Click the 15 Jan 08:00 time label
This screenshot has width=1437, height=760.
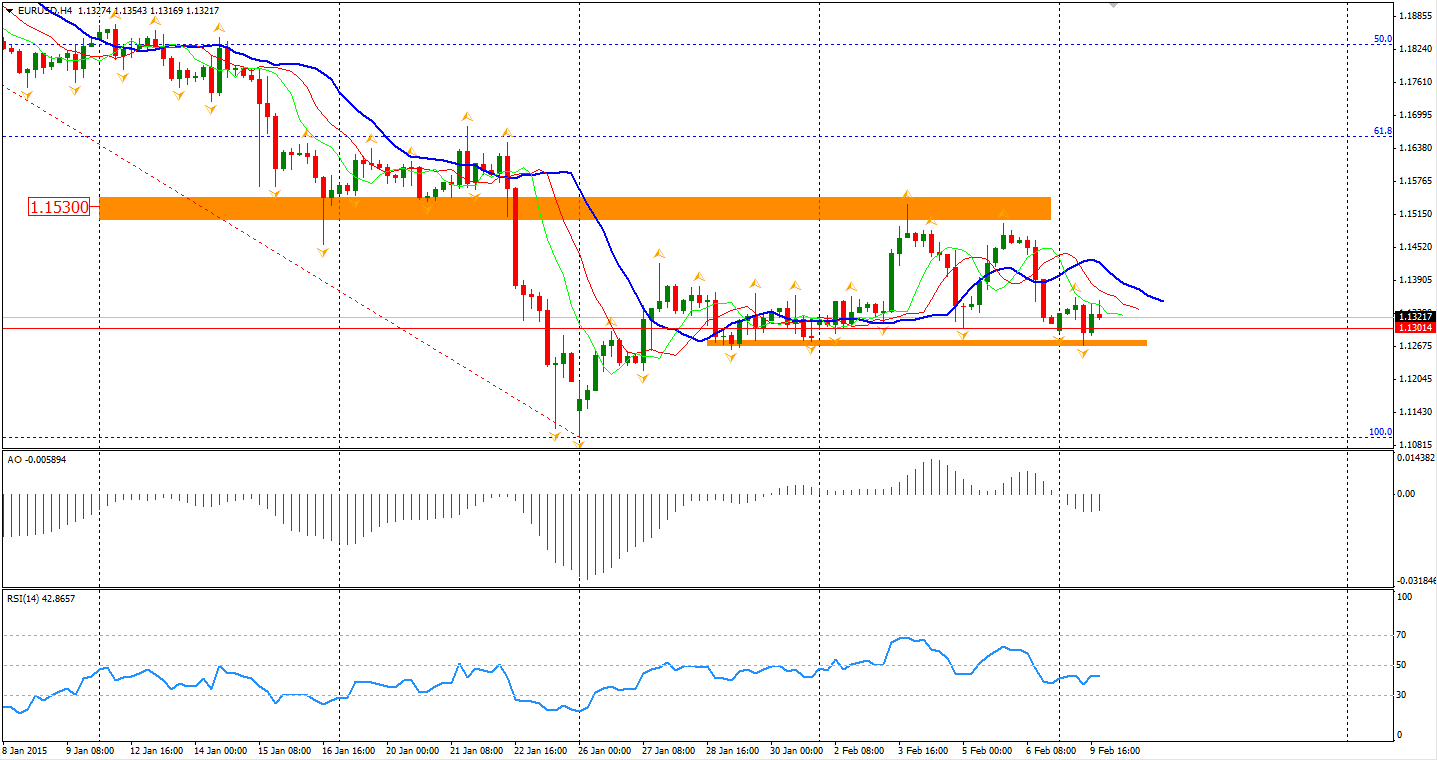285,749
